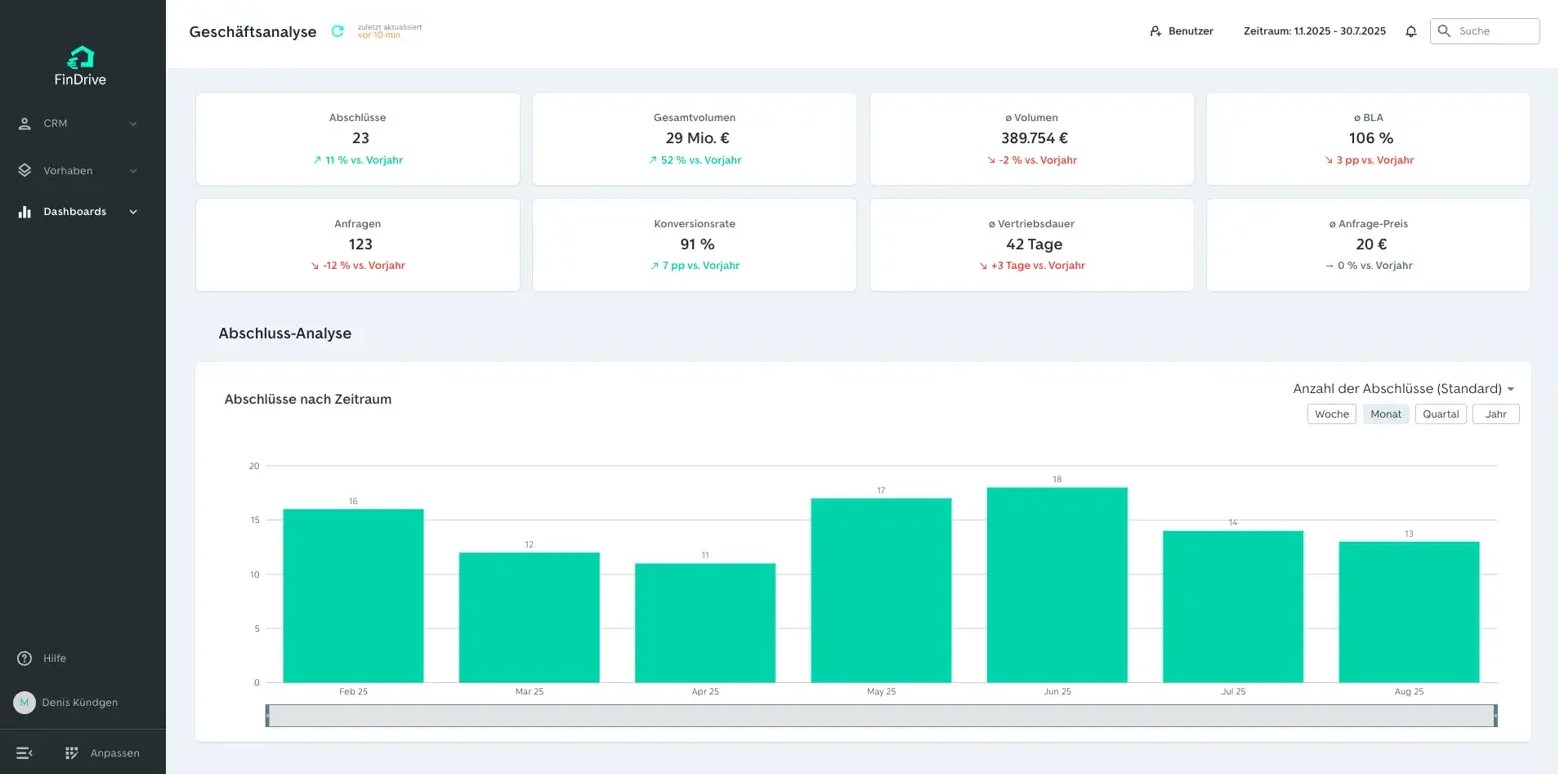
Task: Switch chart grouping to Quartal
Action: tap(1440, 414)
